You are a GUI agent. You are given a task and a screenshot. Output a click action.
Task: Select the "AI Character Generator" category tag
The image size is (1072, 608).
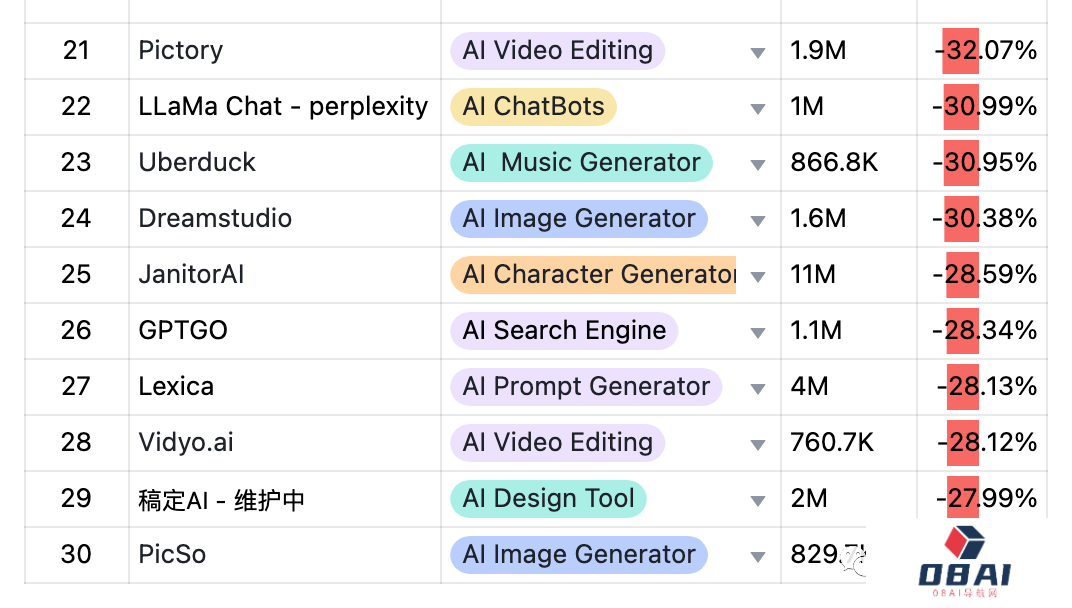[593, 275]
